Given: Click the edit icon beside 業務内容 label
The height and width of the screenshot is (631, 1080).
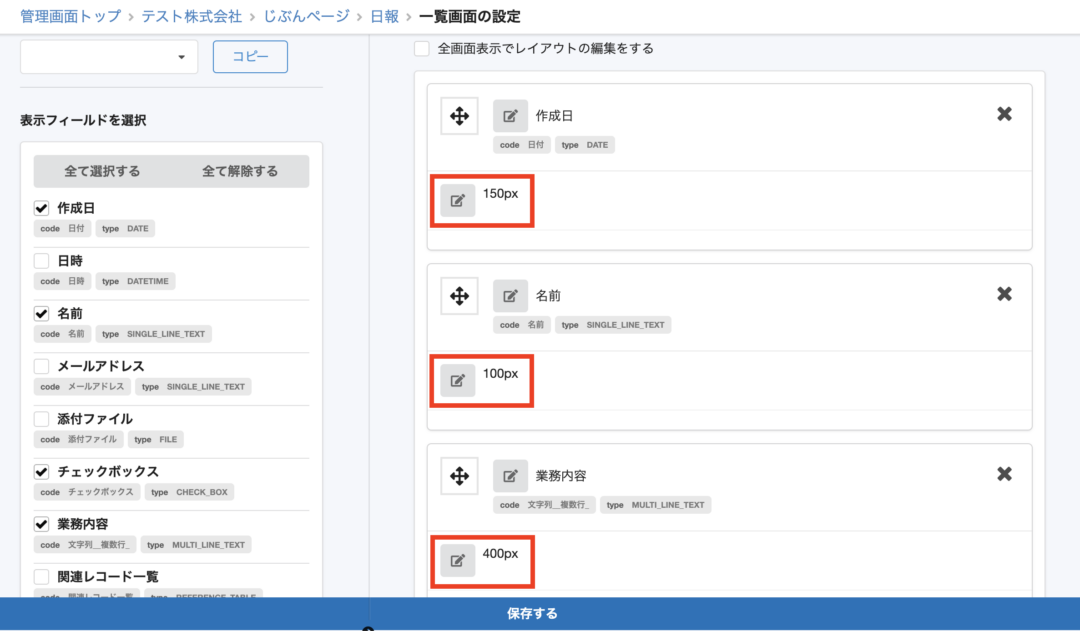Looking at the screenshot, I should click(510, 476).
